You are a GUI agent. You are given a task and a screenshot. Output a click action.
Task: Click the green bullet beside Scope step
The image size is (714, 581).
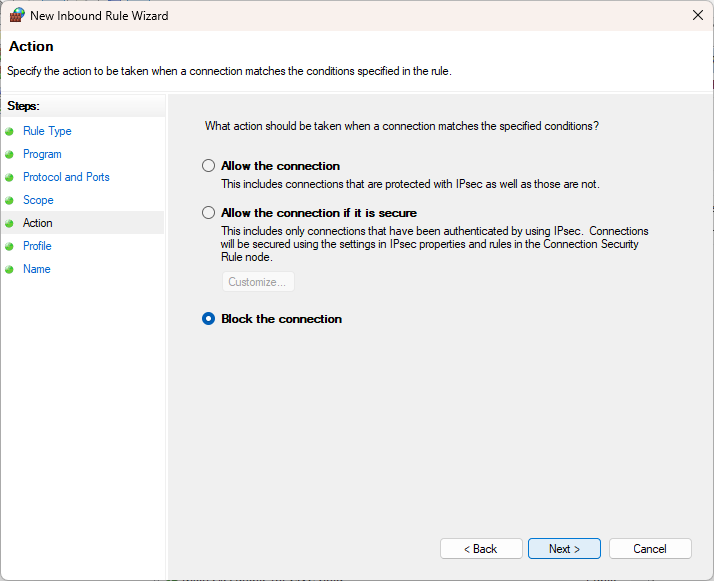(11, 200)
